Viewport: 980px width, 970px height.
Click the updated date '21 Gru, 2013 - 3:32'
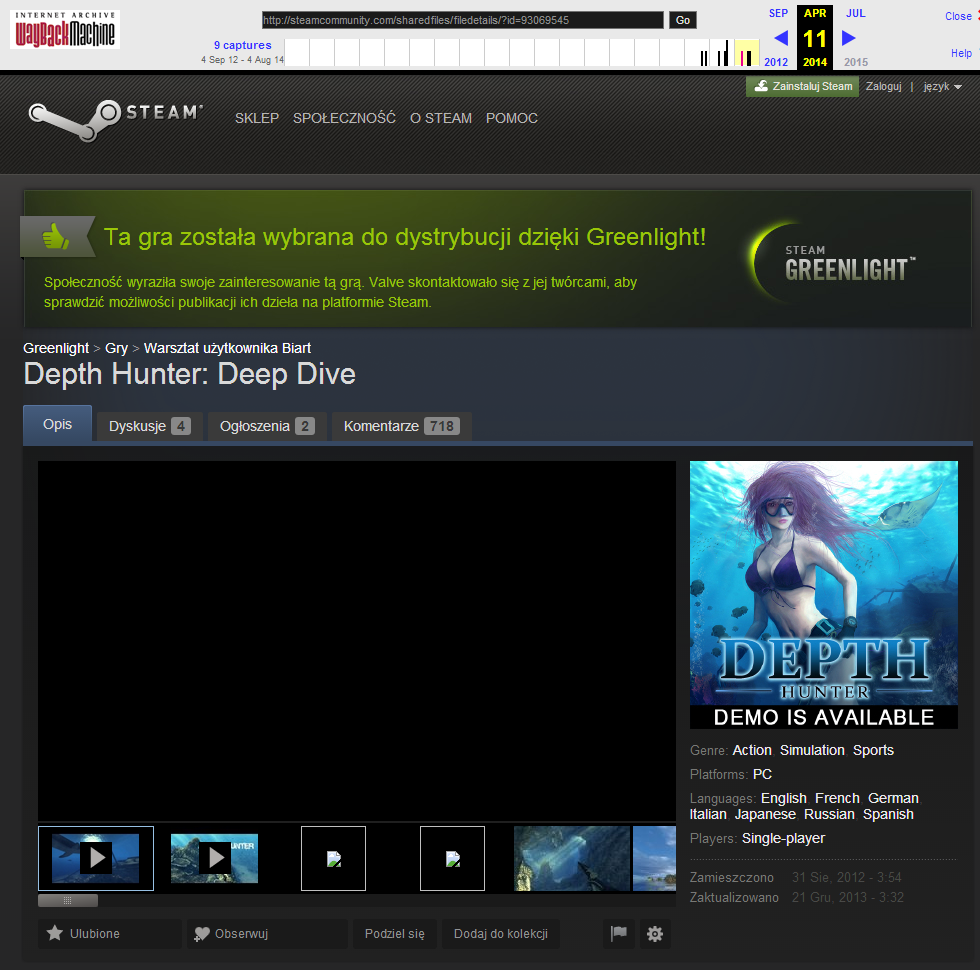coord(848,898)
